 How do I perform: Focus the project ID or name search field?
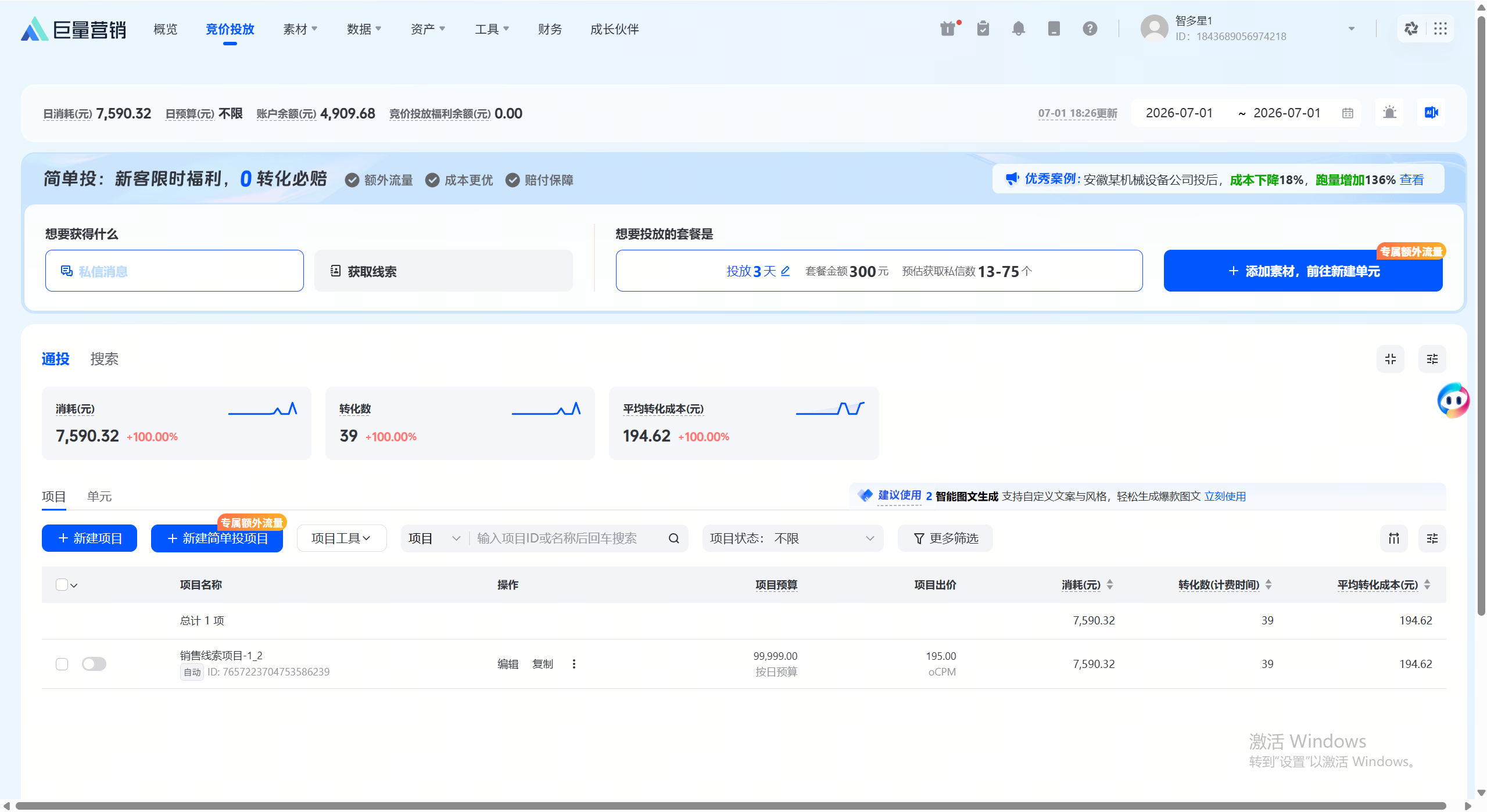tap(568, 538)
